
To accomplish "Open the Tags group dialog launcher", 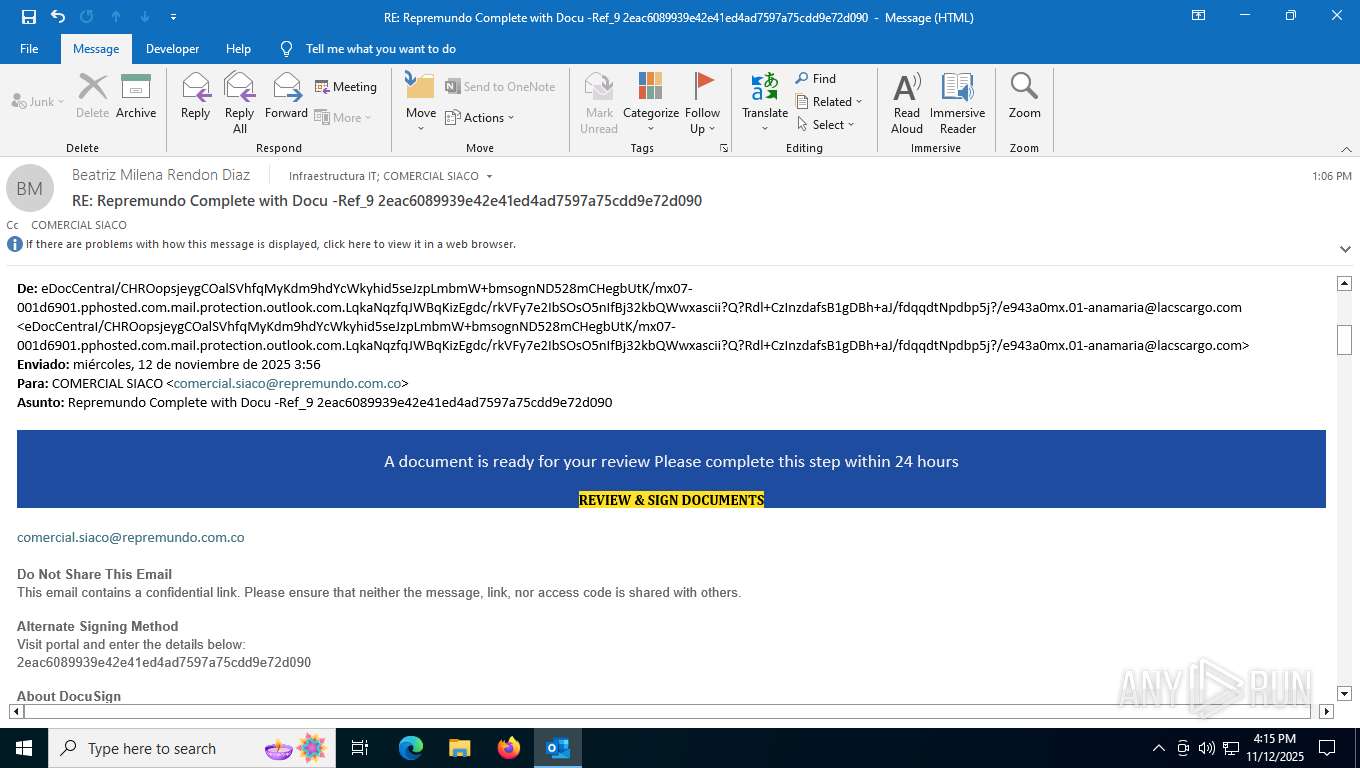I will point(724,148).
